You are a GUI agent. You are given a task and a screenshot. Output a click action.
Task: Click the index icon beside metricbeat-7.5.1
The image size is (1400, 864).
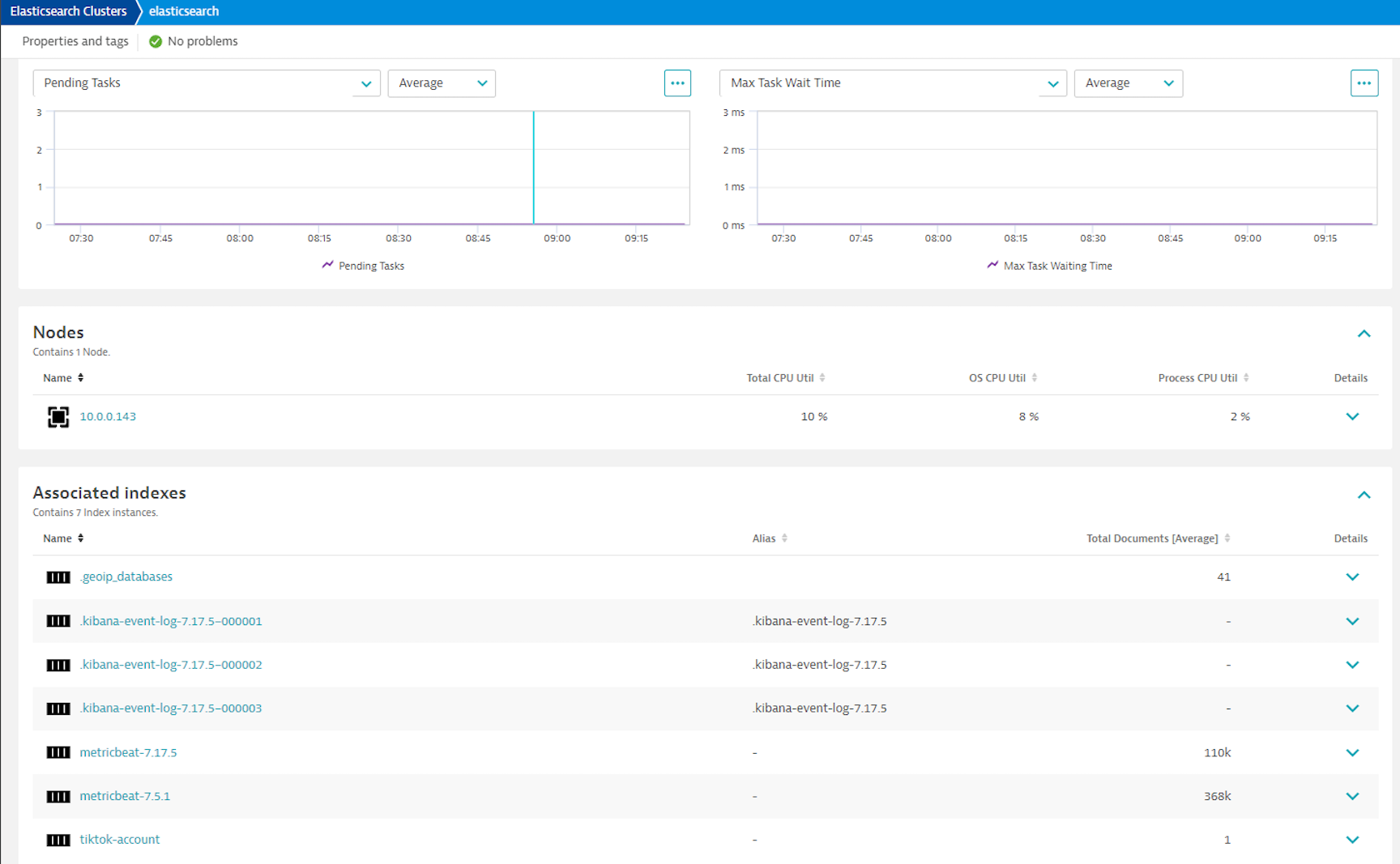(58, 796)
